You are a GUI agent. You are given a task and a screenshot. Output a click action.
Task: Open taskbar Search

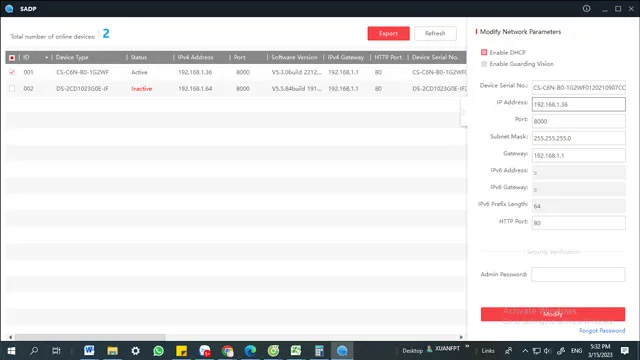[x=34, y=351]
